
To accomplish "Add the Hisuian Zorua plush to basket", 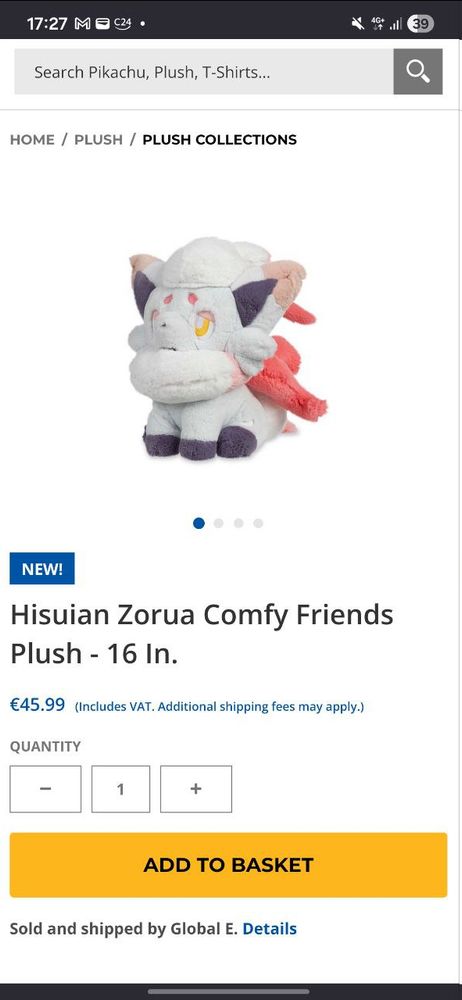I will [x=228, y=865].
